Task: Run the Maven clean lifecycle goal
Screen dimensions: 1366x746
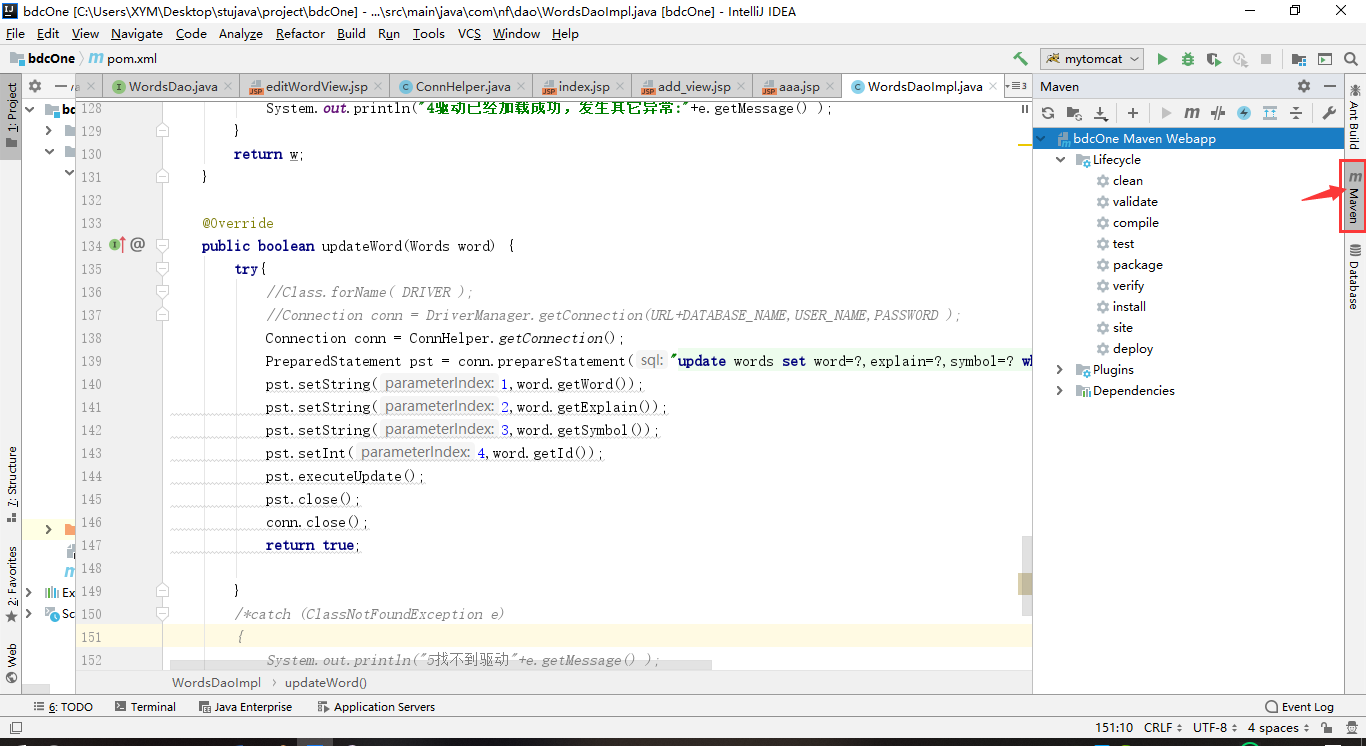Action: [x=1127, y=181]
